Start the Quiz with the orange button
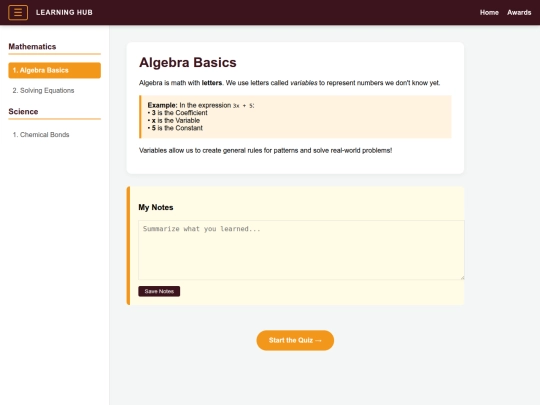Viewport: 540px width, 405px height. (x=295, y=340)
